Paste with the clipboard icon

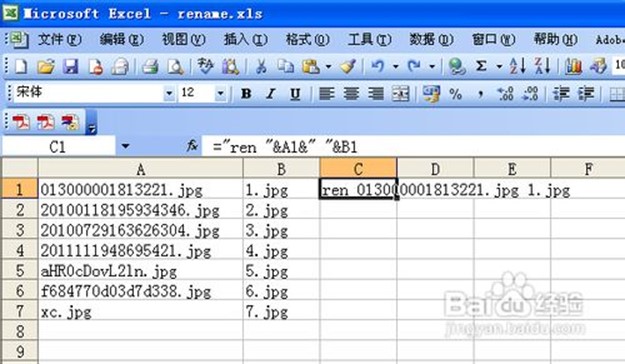tap(311, 66)
